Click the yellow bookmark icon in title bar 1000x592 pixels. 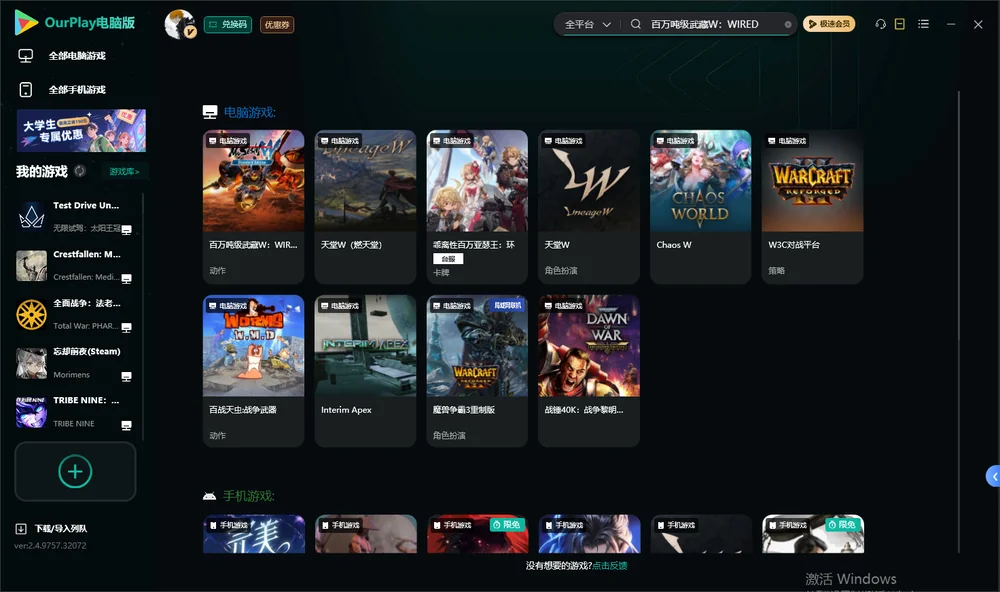(x=899, y=24)
